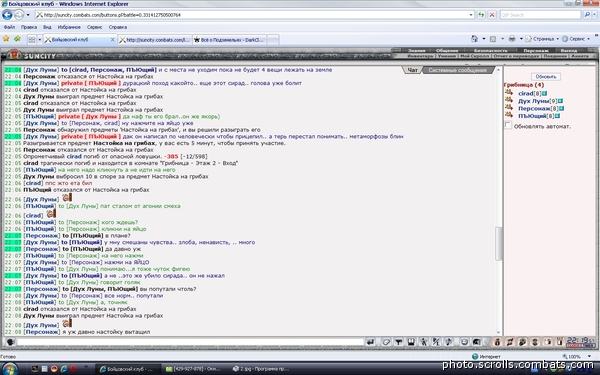Click player name cirad[8] in room list
600x375 pixels.
pyautogui.click(x=529, y=93)
